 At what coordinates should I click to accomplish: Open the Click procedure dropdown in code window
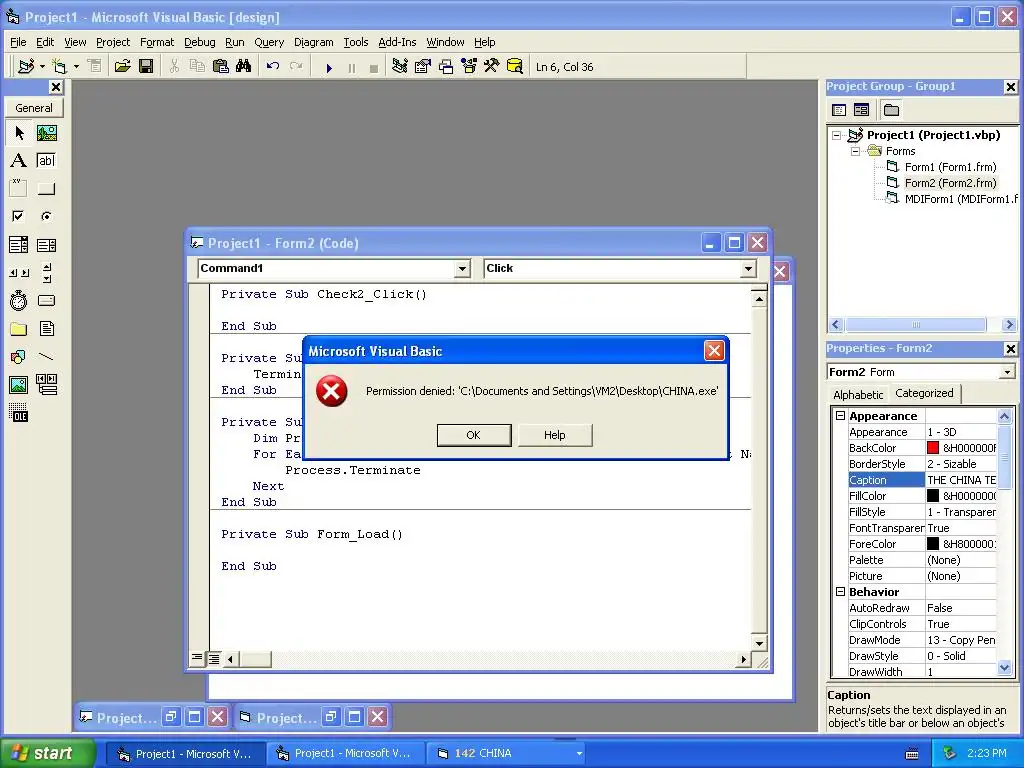pos(748,268)
